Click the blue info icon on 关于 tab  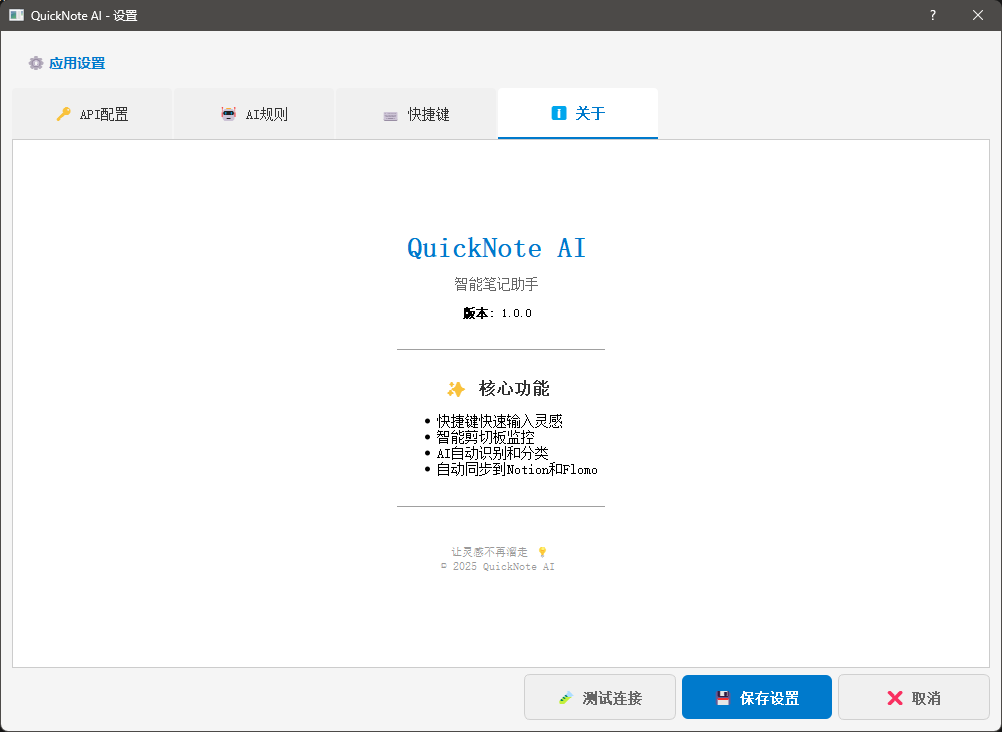click(x=559, y=114)
